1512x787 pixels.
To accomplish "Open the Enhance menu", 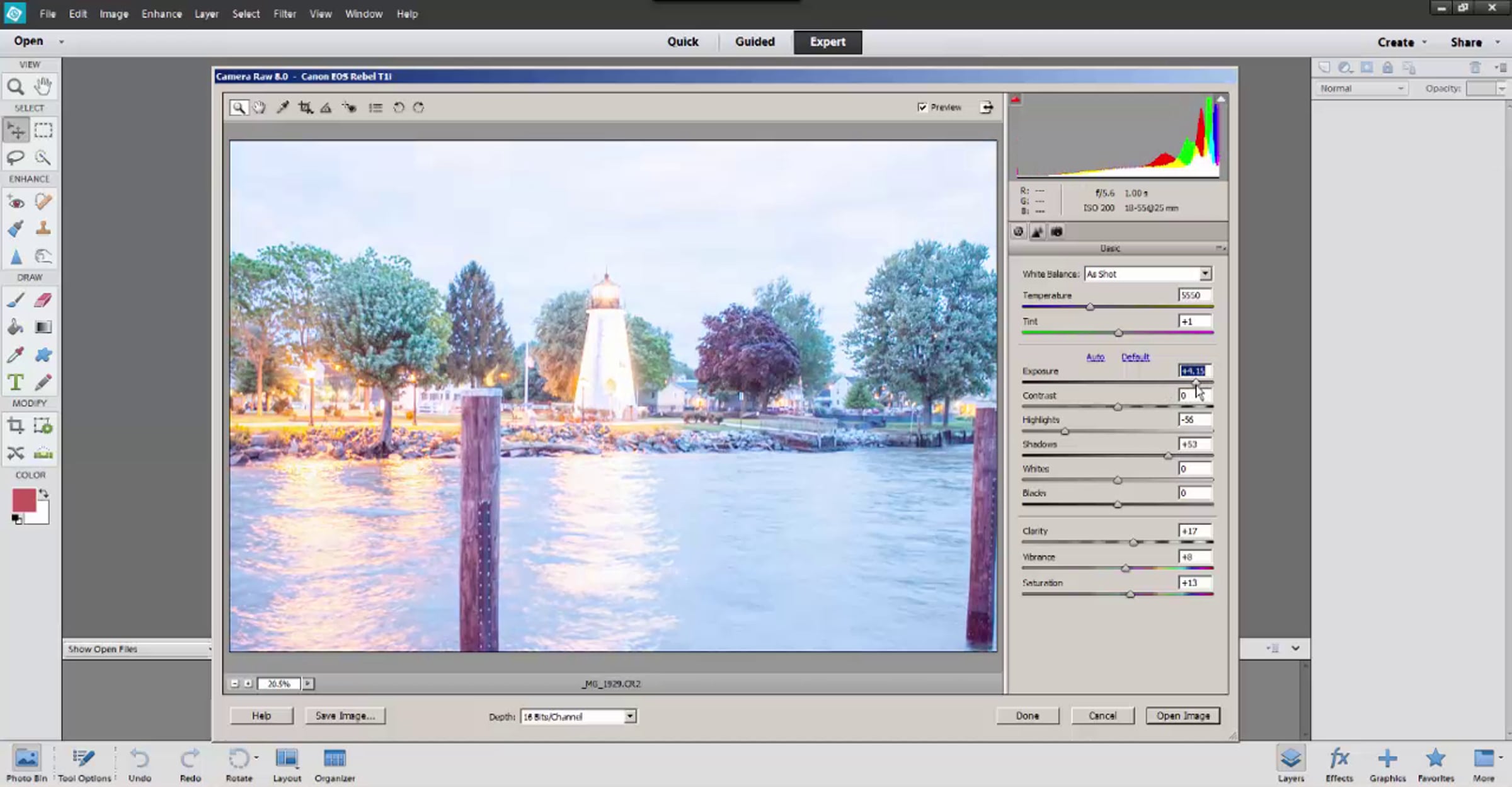I will 161,14.
